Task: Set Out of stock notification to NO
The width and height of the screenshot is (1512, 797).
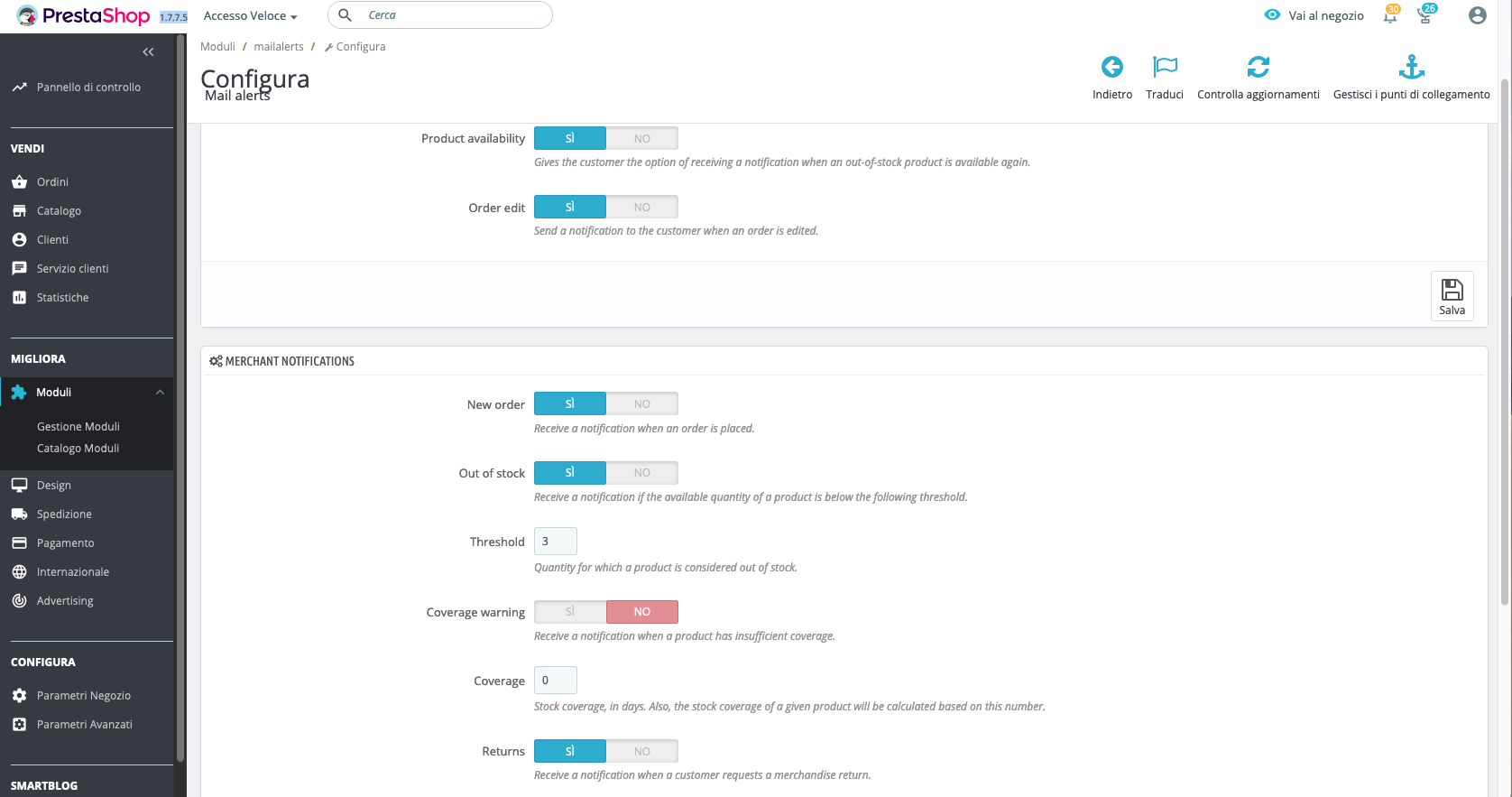Action: (641, 472)
